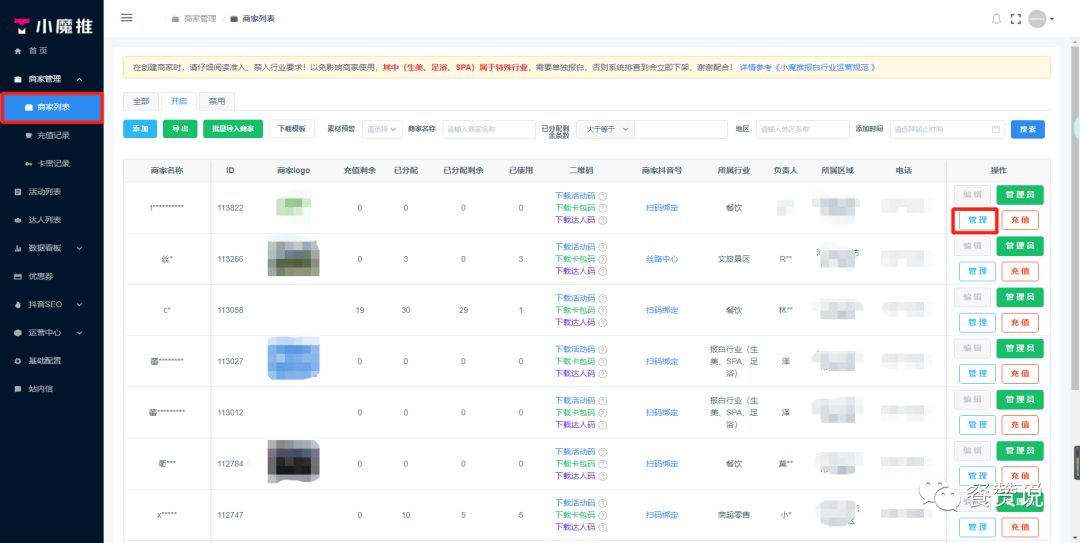Click help icon beside 下载活动码 for ID 113266

tap(603, 247)
